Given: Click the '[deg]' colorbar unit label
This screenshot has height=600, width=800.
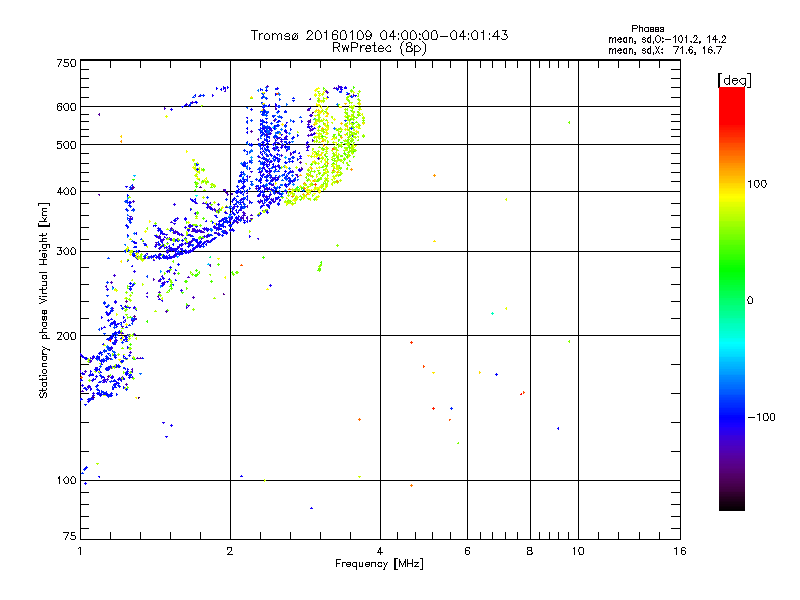Looking at the screenshot, I should 734,80.
